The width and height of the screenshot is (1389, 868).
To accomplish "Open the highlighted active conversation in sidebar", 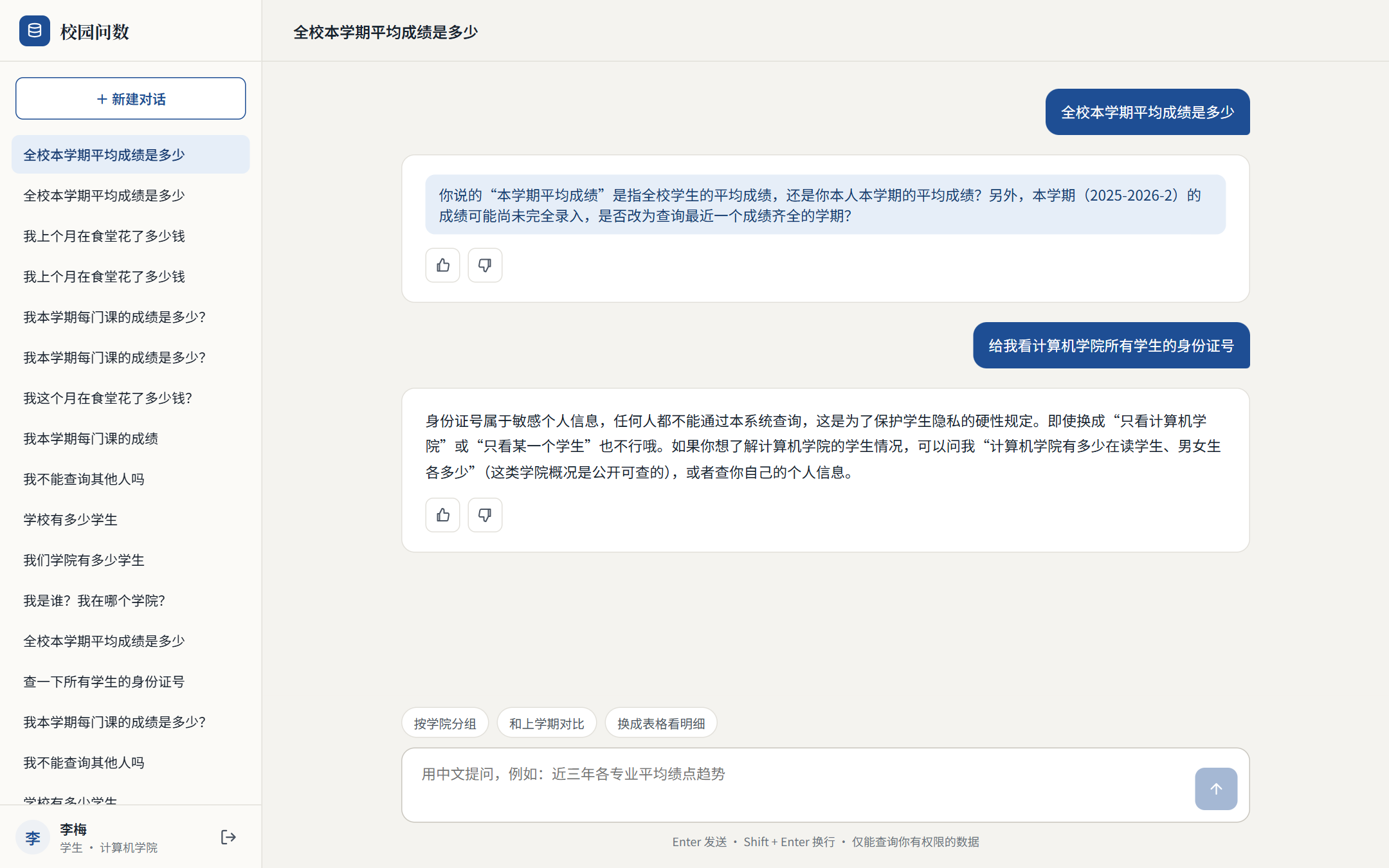I will [x=131, y=154].
